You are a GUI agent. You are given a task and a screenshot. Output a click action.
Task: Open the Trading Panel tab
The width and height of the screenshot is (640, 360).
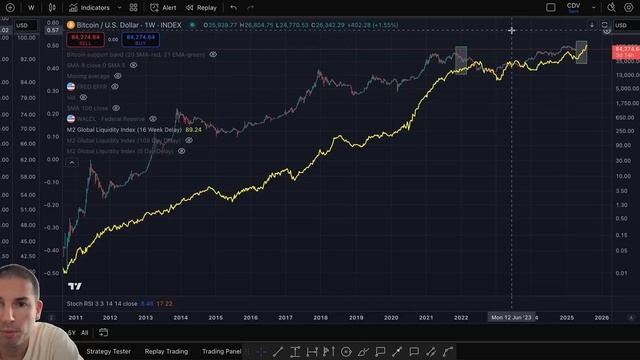pyautogui.click(x=222, y=351)
